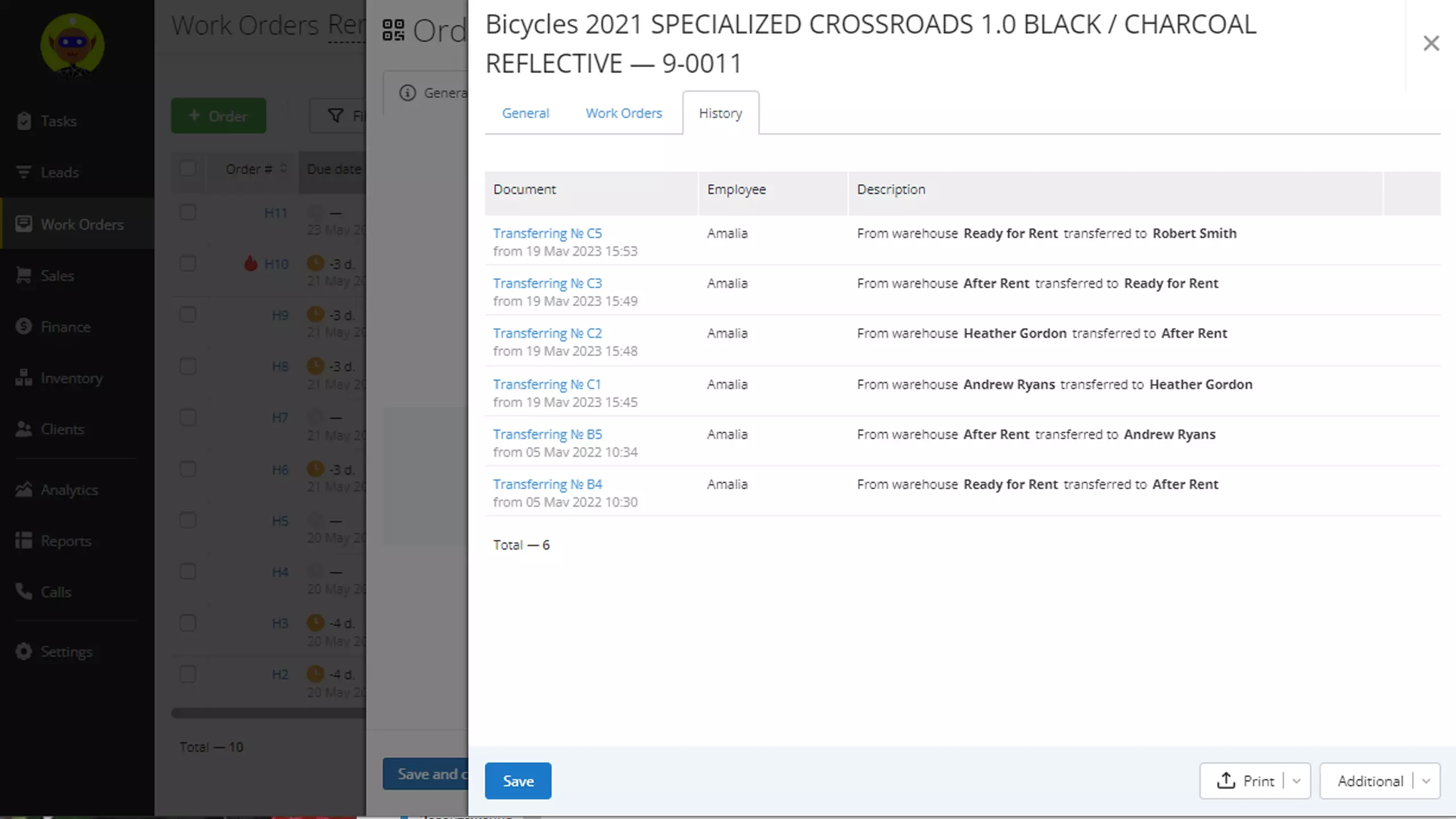Close the bicycle asset panel
The width and height of the screenshot is (1456, 819).
click(x=1431, y=43)
